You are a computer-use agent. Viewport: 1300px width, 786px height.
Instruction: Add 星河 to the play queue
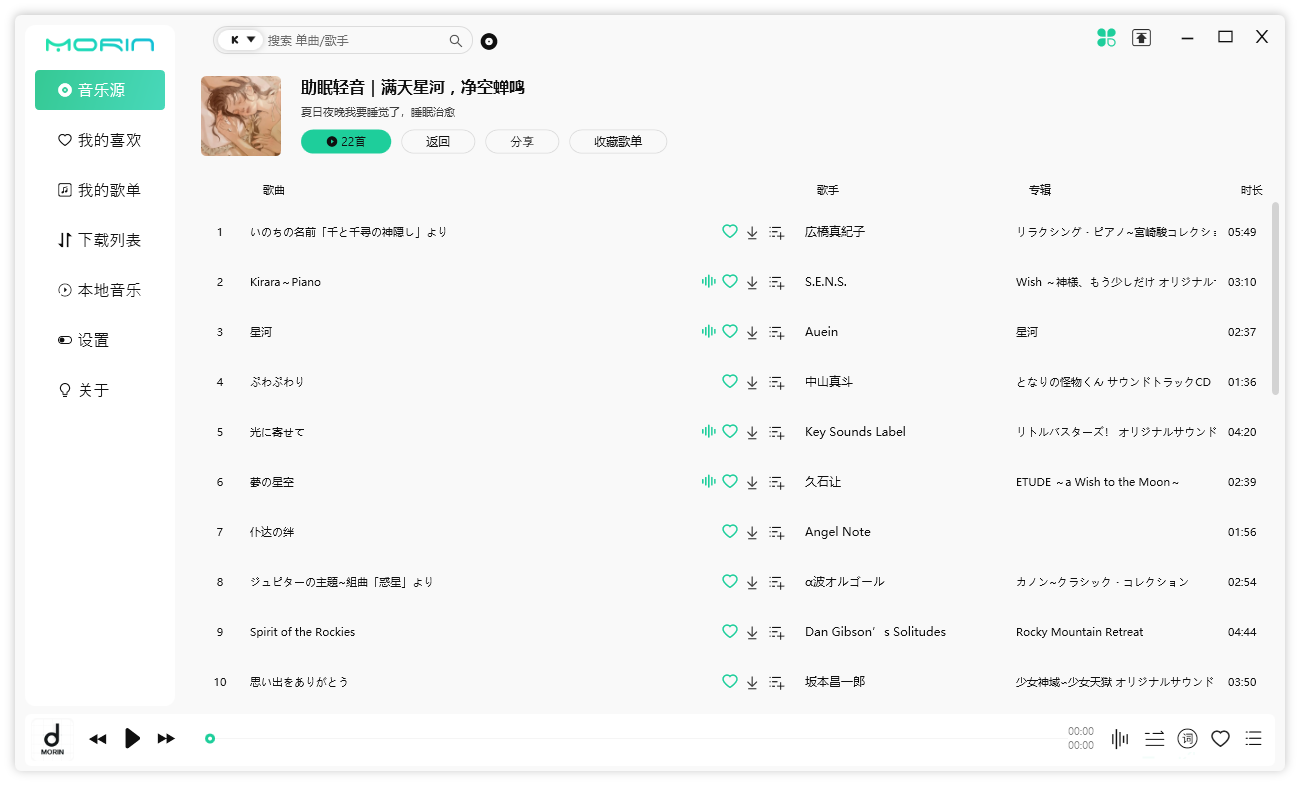click(x=776, y=331)
